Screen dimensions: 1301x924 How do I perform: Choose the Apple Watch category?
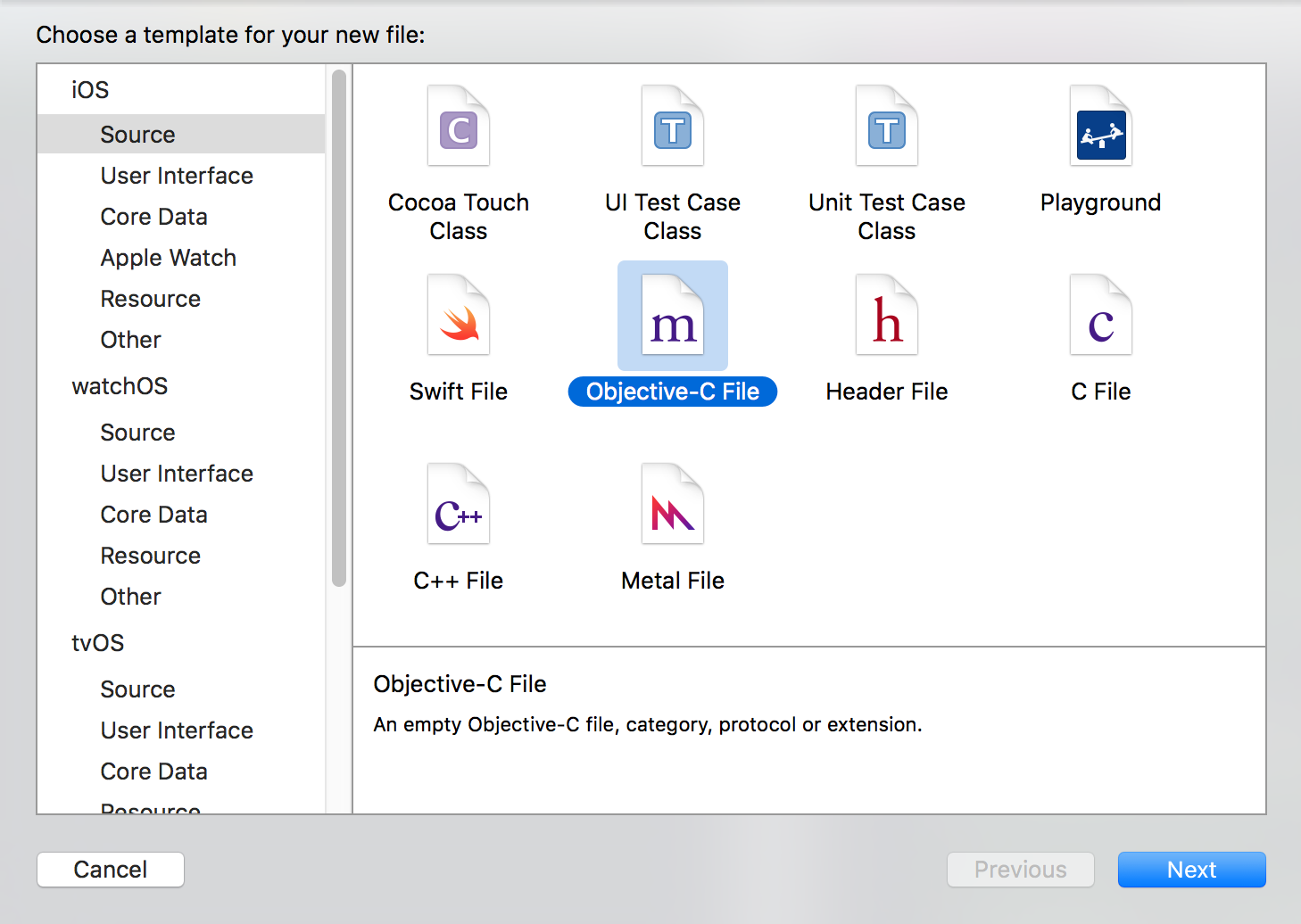(168, 257)
